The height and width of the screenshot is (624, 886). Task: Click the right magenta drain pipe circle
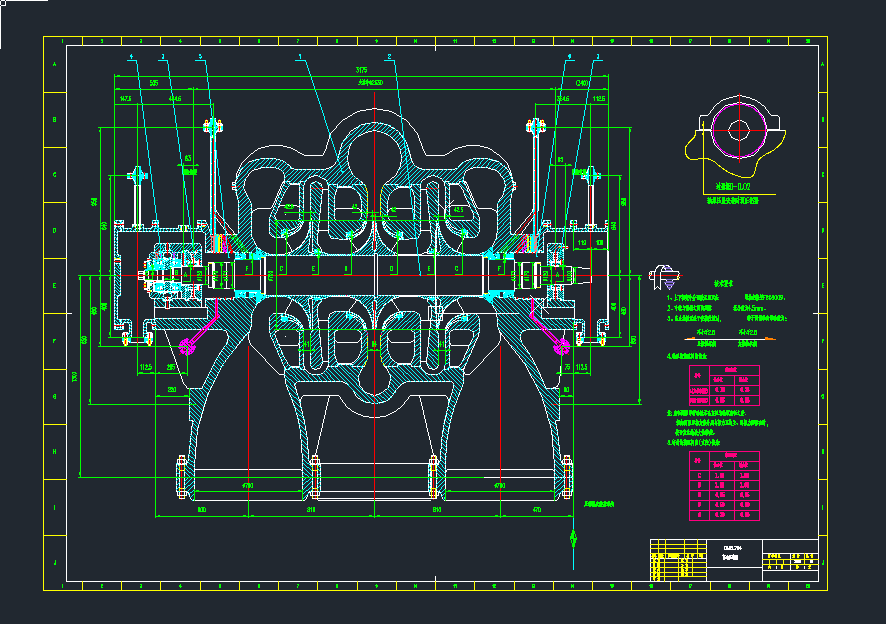[x=561, y=345]
